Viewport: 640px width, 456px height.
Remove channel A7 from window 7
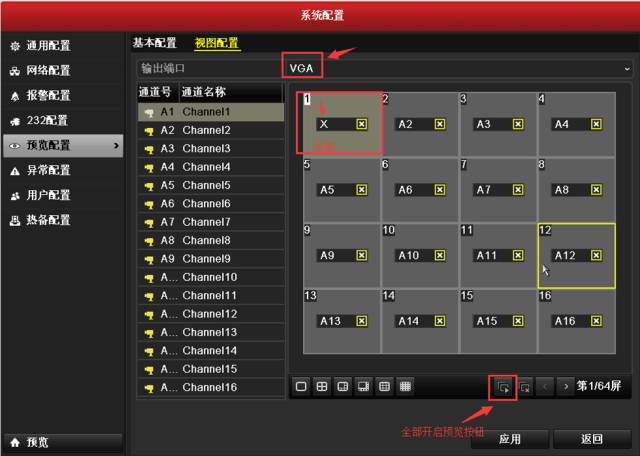[x=517, y=190]
